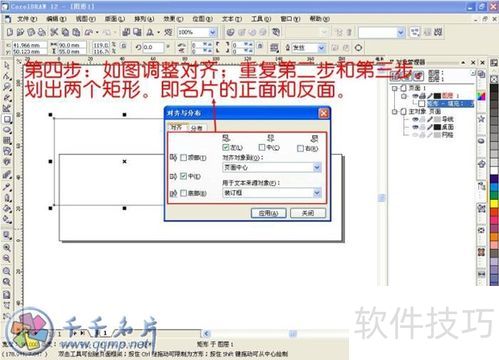Check the 底部(B) align bottom checkbox
Screen dimensions: 499x360
(183, 193)
